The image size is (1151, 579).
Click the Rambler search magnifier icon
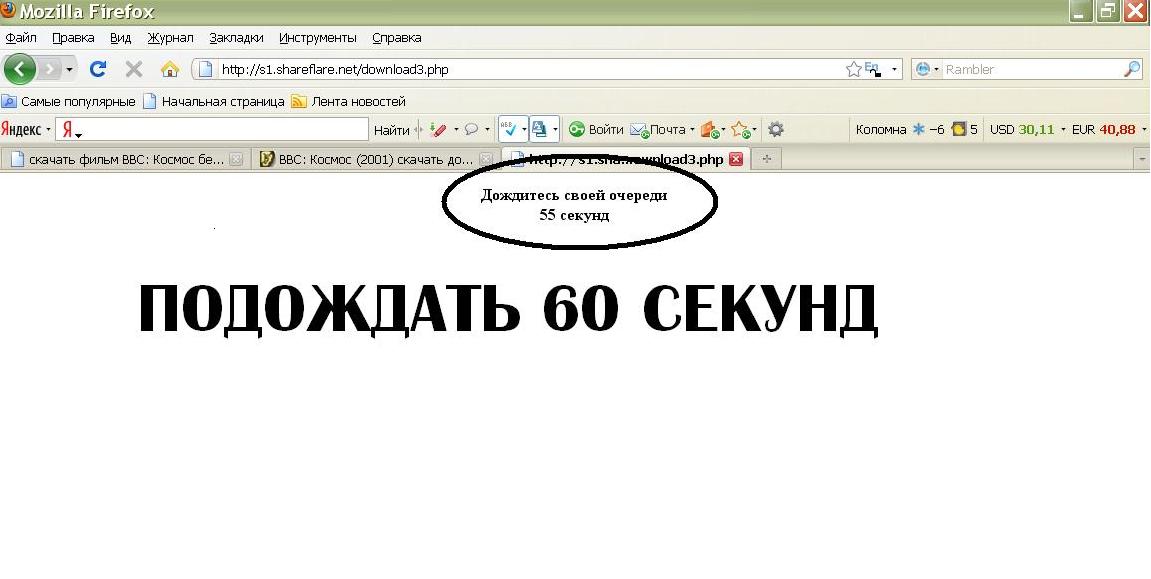pyautogui.click(x=1132, y=69)
